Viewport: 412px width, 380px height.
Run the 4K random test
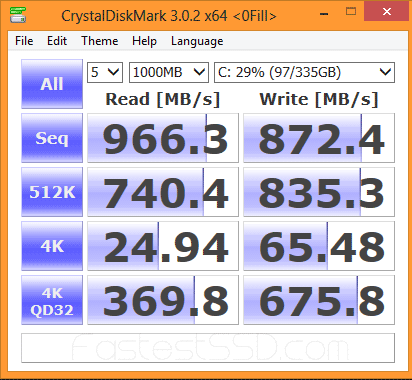click(52, 246)
